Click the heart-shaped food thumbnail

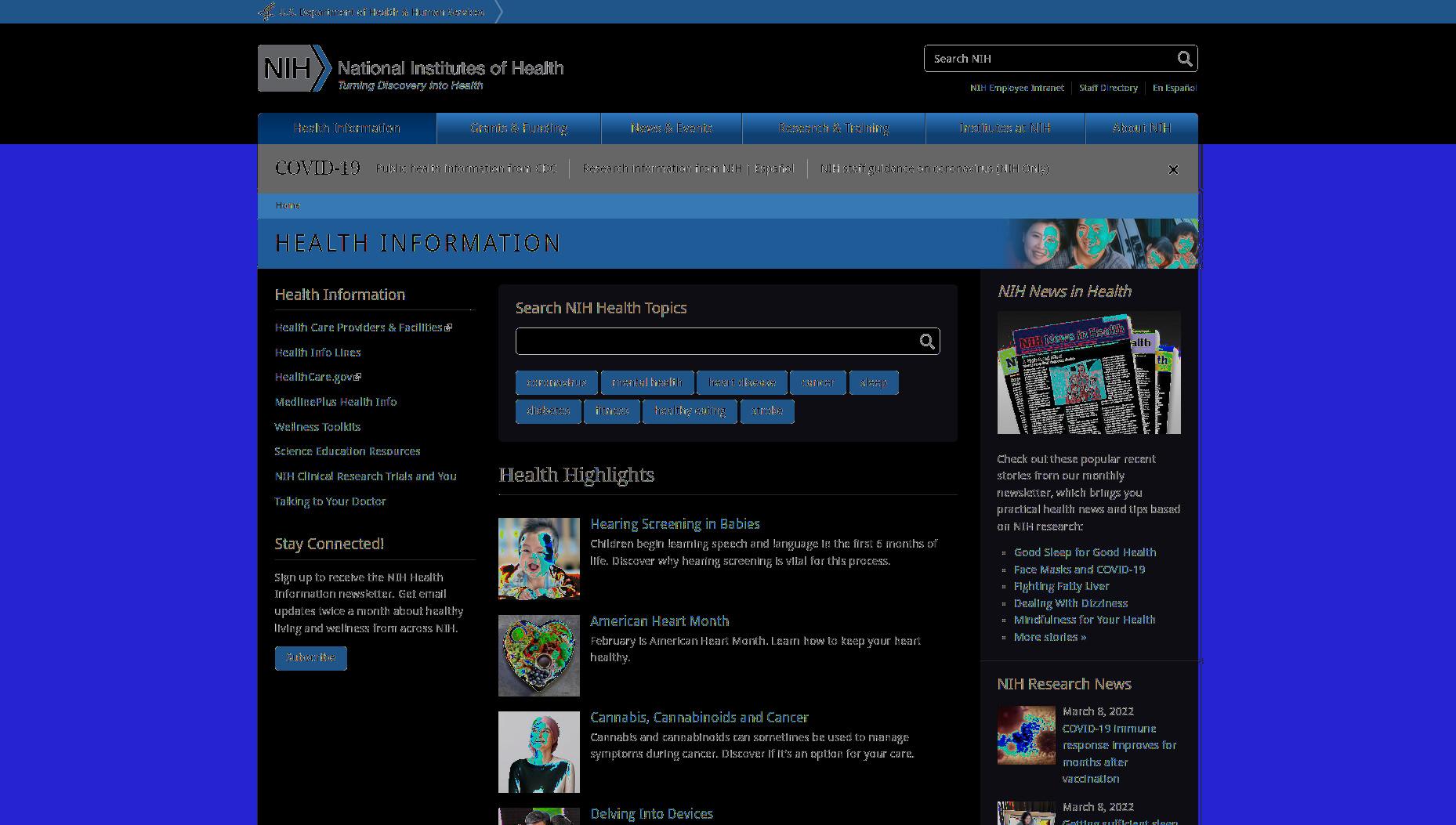click(539, 656)
